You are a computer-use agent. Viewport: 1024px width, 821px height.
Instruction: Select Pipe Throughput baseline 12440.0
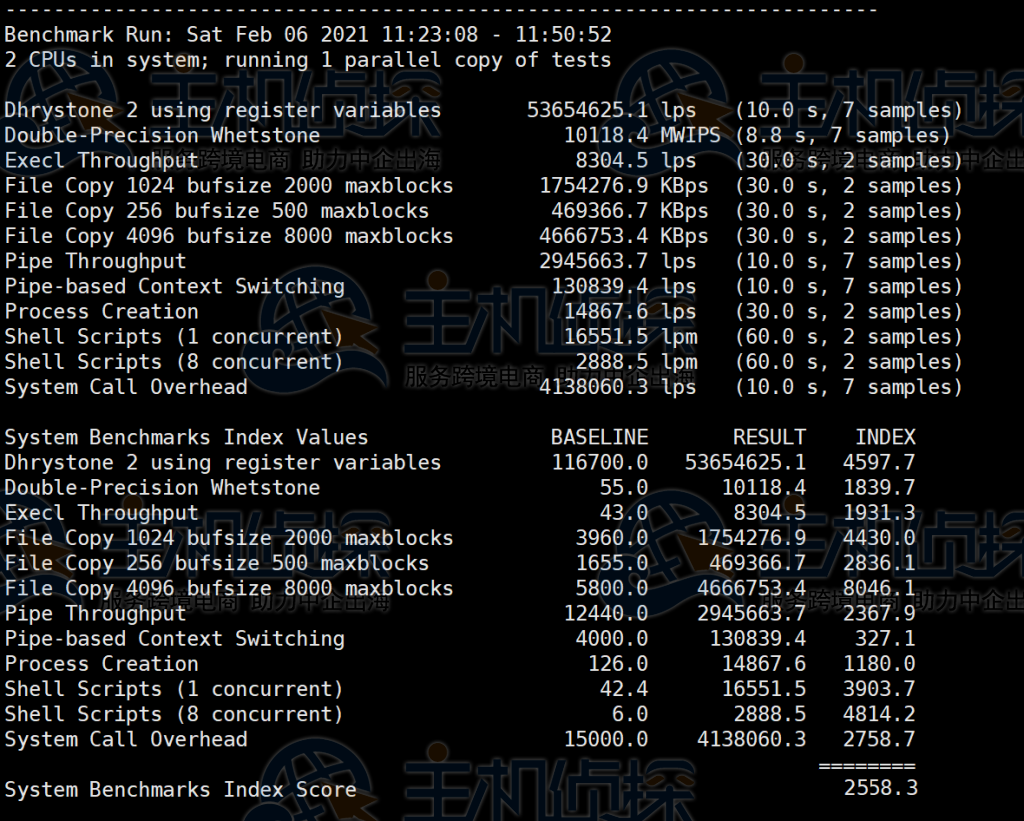[x=606, y=614]
